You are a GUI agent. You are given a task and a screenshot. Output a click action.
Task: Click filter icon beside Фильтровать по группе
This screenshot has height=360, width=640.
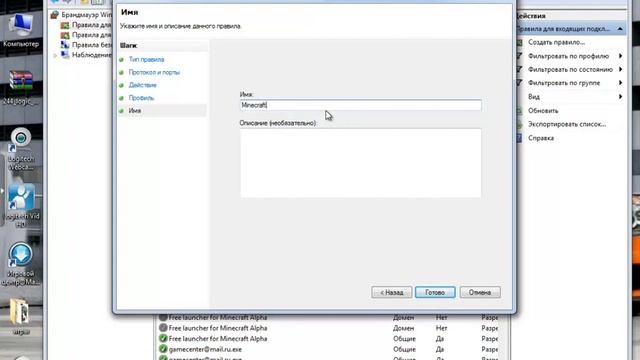[x=520, y=83]
